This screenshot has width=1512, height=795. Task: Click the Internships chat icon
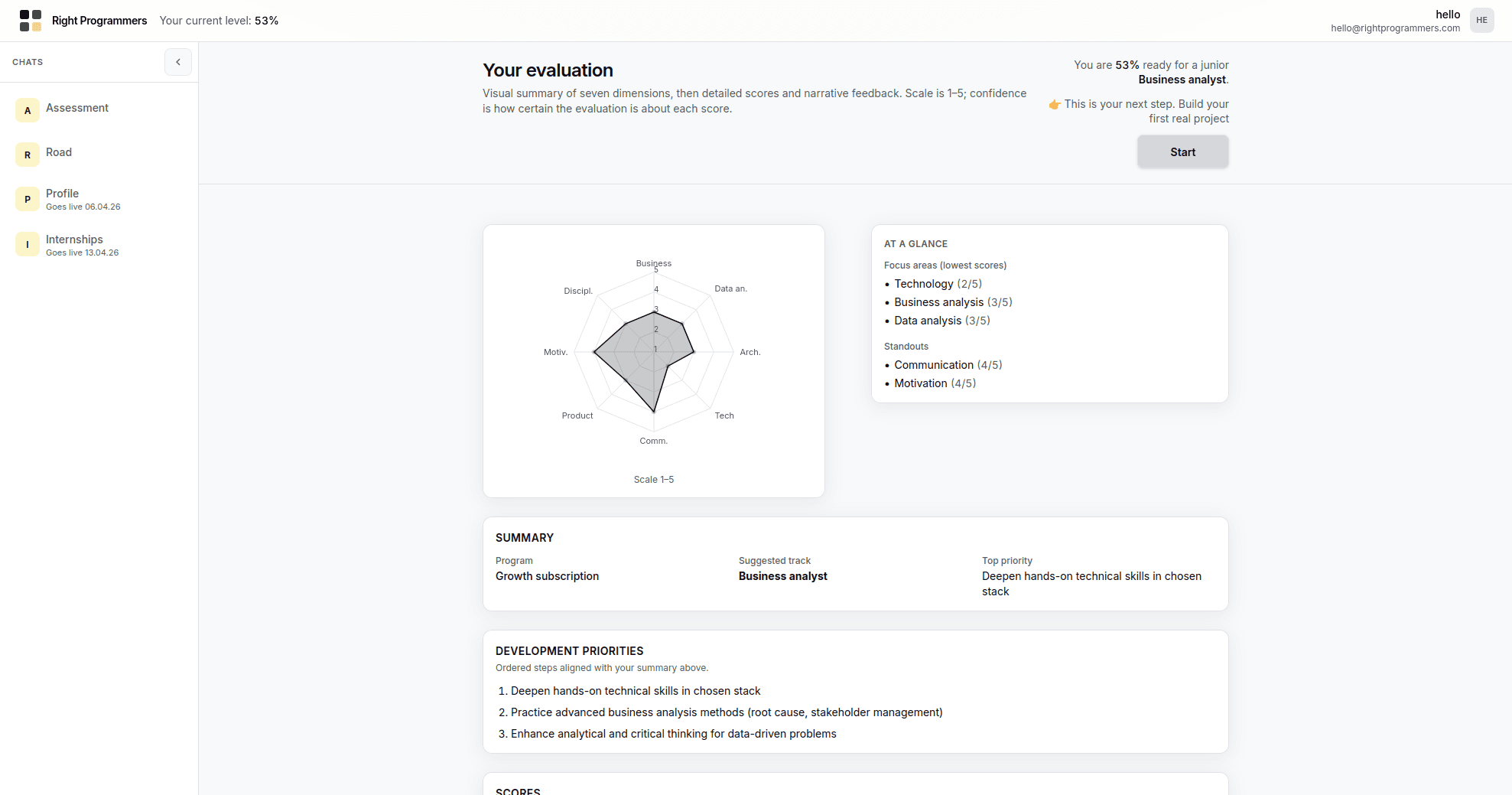(x=27, y=245)
